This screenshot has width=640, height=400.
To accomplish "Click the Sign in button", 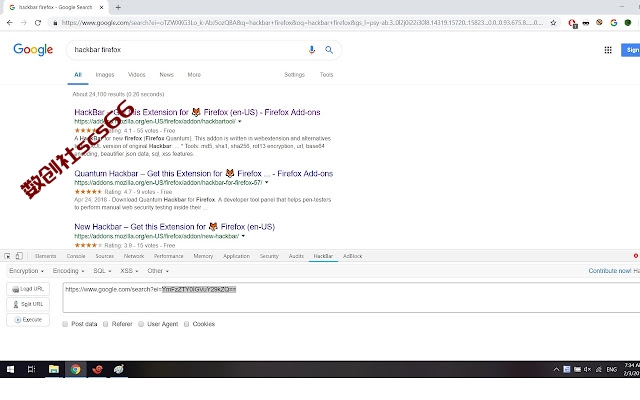I will point(631,50).
